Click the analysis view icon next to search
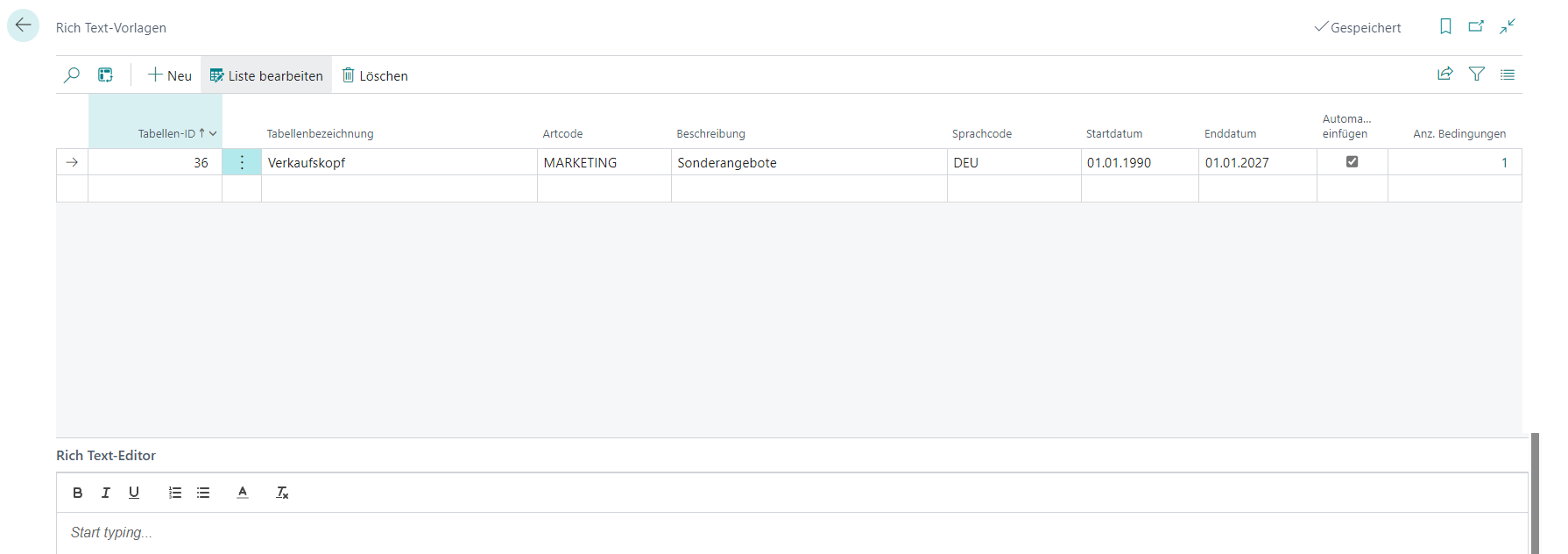 point(105,75)
